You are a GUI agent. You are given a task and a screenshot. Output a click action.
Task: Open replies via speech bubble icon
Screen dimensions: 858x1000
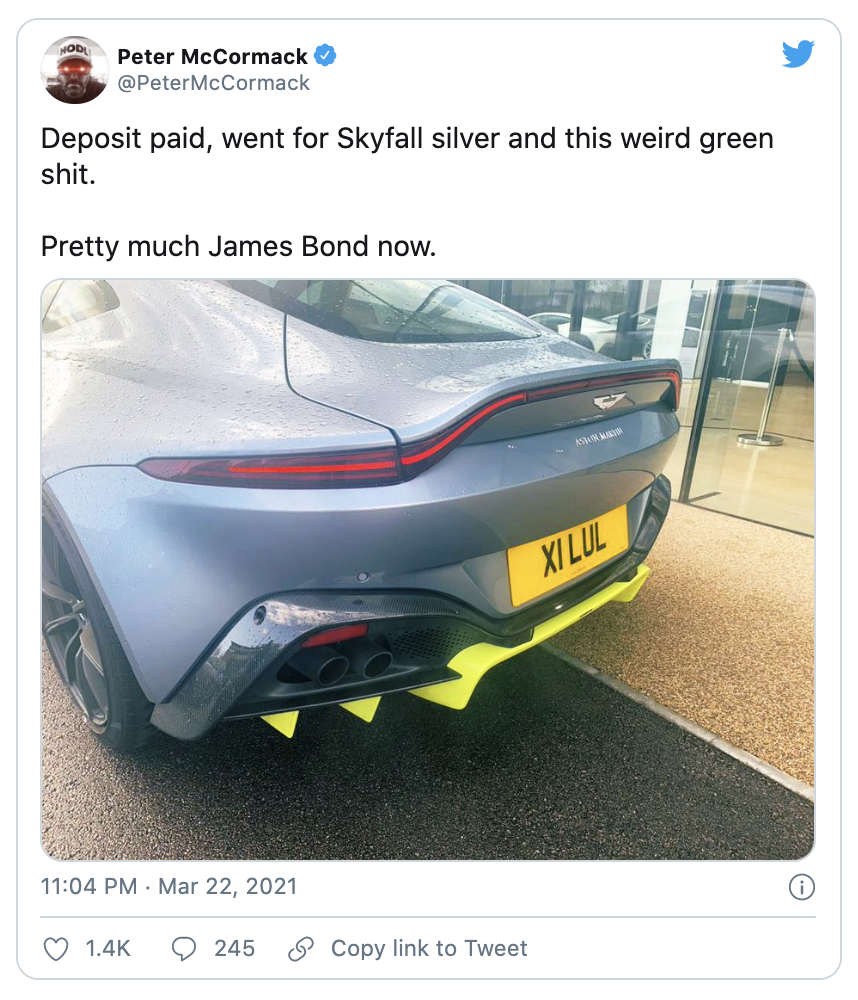click(x=184, y=948)
